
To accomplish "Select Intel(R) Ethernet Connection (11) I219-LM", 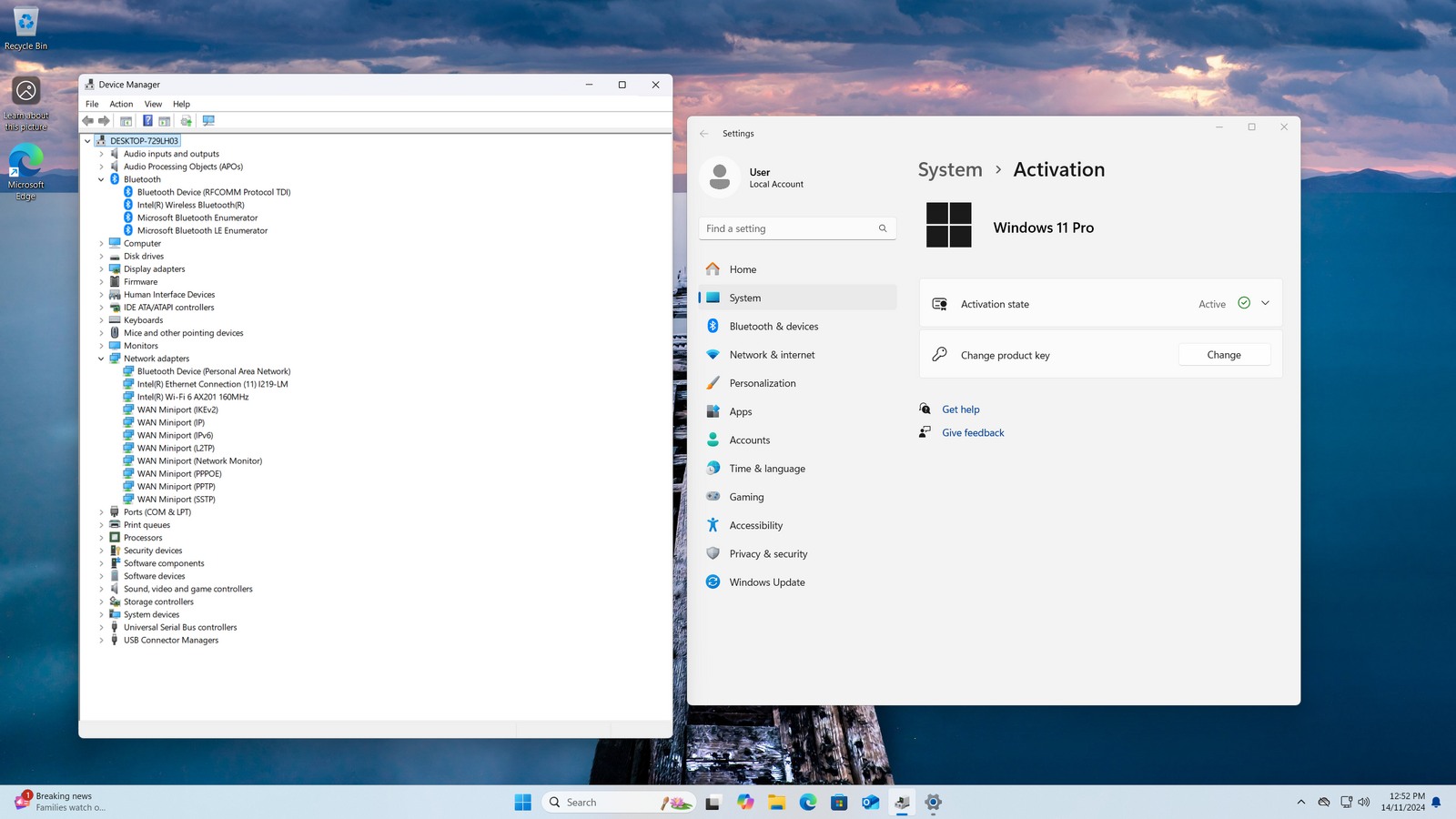I will pyautogui.click(x=212, y=384).
